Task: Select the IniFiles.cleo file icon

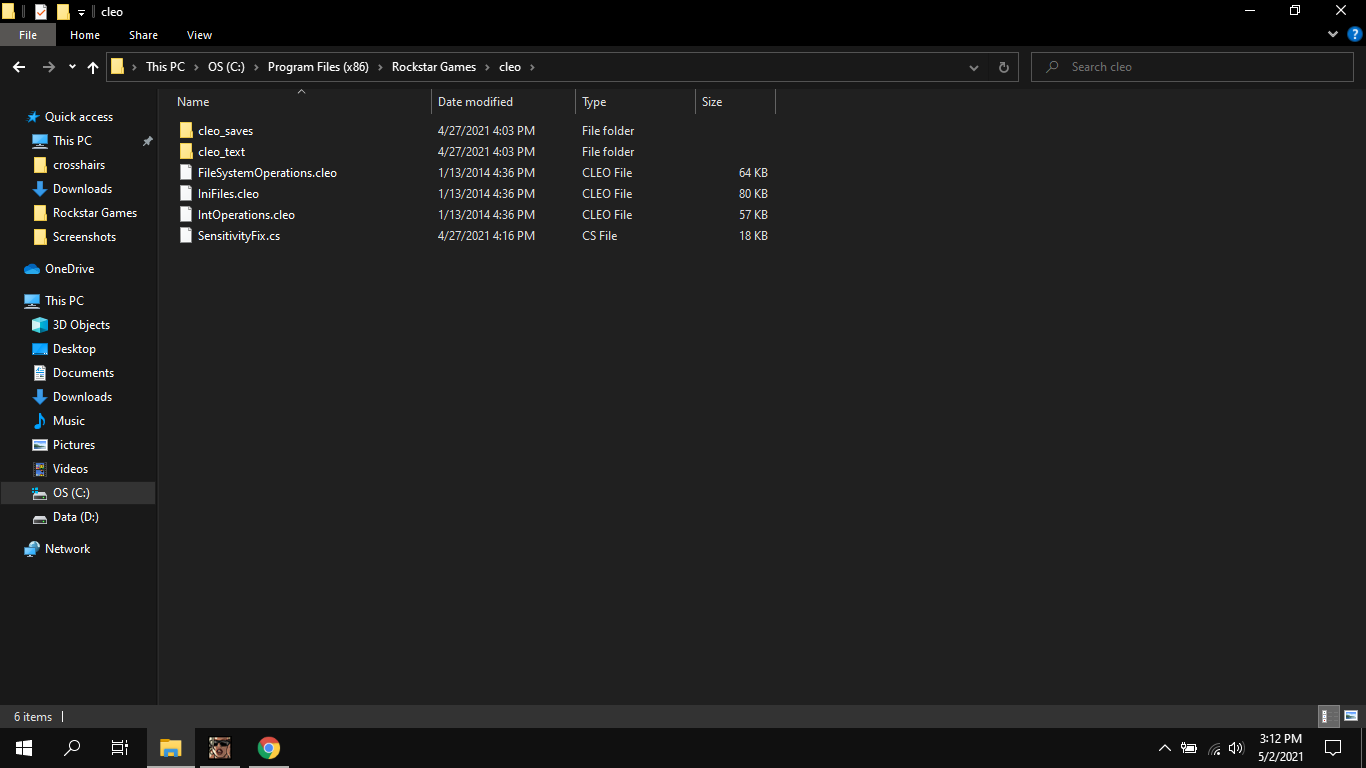Action: (x=186, y=194)
